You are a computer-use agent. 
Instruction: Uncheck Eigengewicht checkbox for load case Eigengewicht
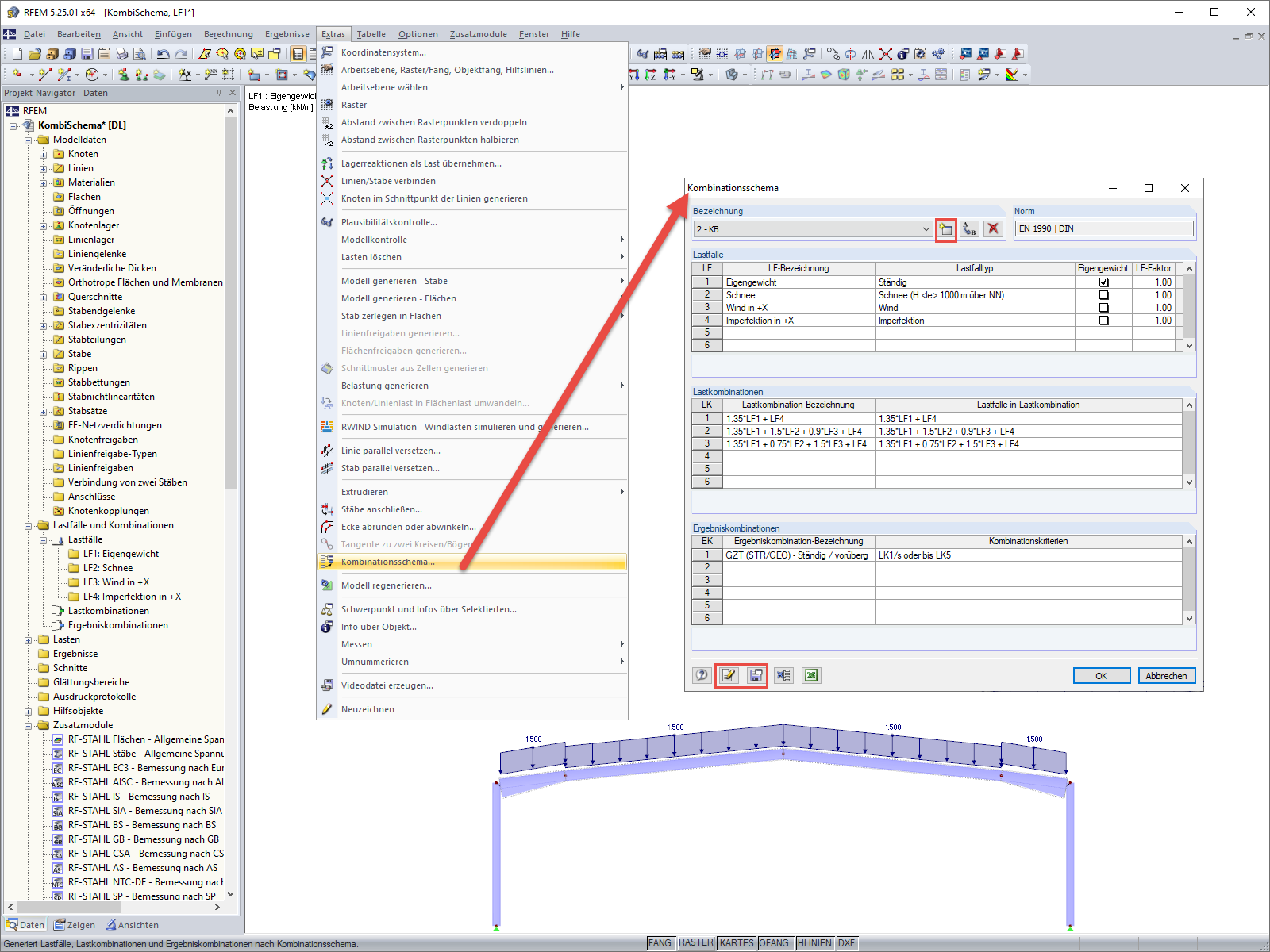click(x=1103, y=282)
